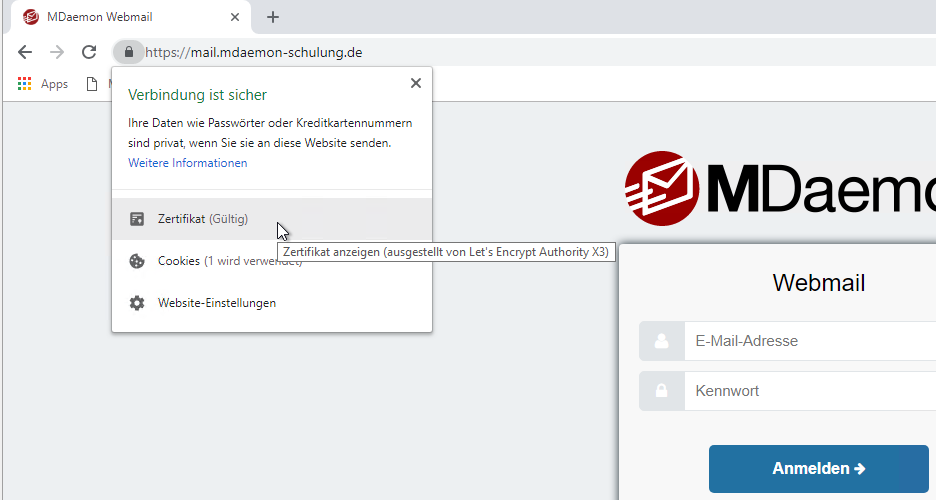
Task: Open the Apps shortcut in the bookmarks bar
Action: point(43,84)
